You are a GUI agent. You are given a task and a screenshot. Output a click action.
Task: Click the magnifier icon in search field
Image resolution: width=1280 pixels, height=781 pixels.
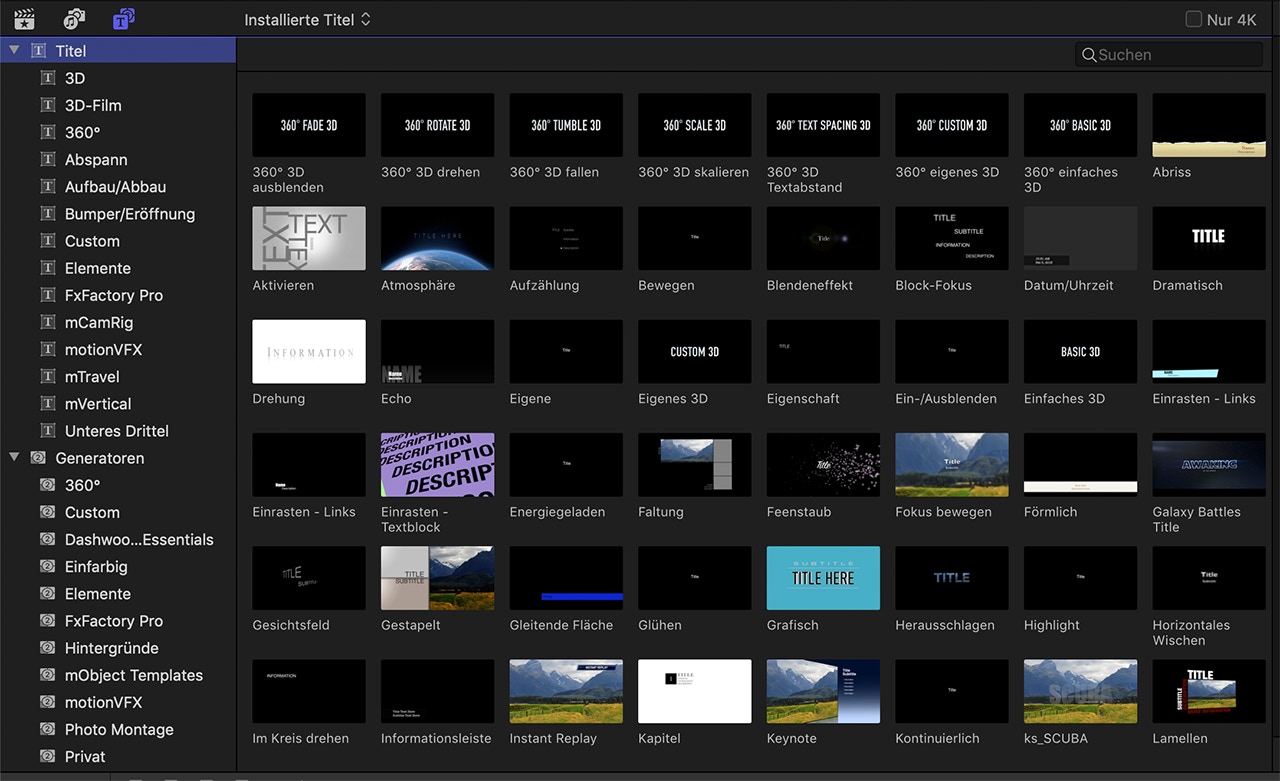point(1089,55)
